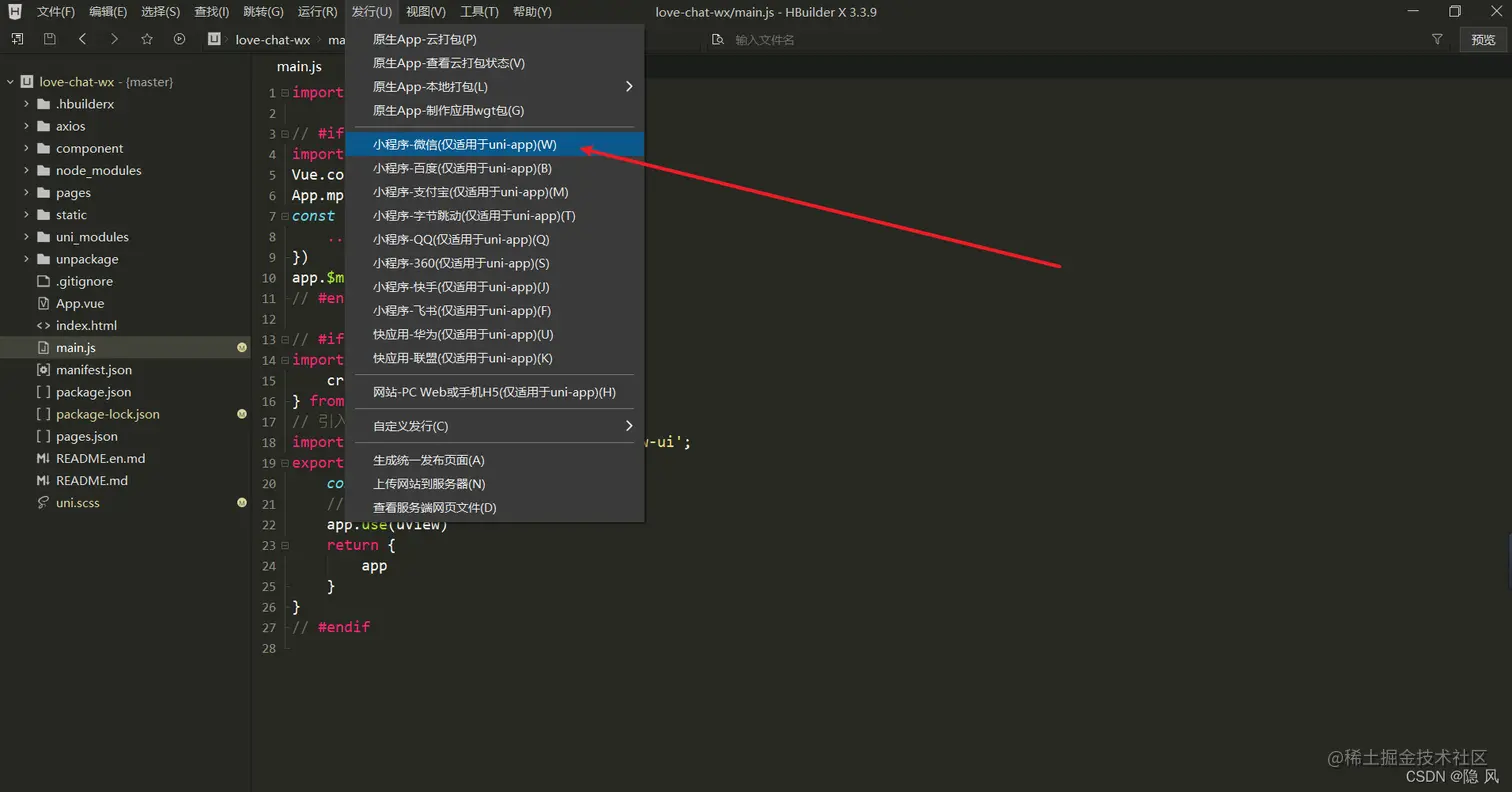Expand the node_modules folder
The image size is (1512, 792).
tap(27, 170)
